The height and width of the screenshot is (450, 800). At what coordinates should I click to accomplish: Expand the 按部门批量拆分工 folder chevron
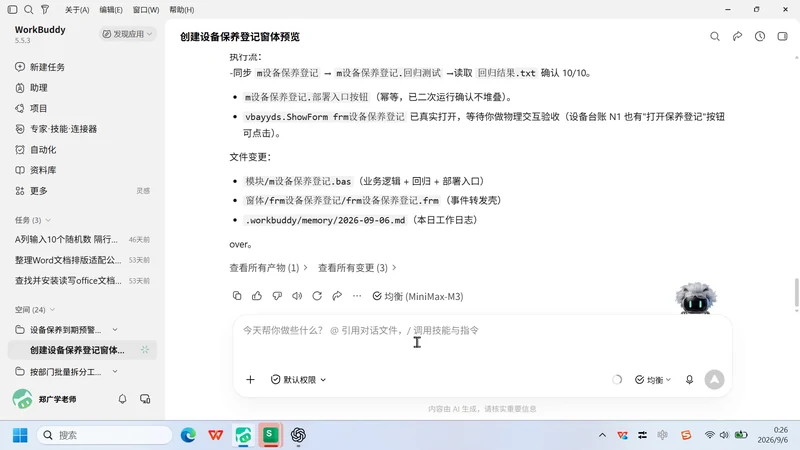[115, 372]
